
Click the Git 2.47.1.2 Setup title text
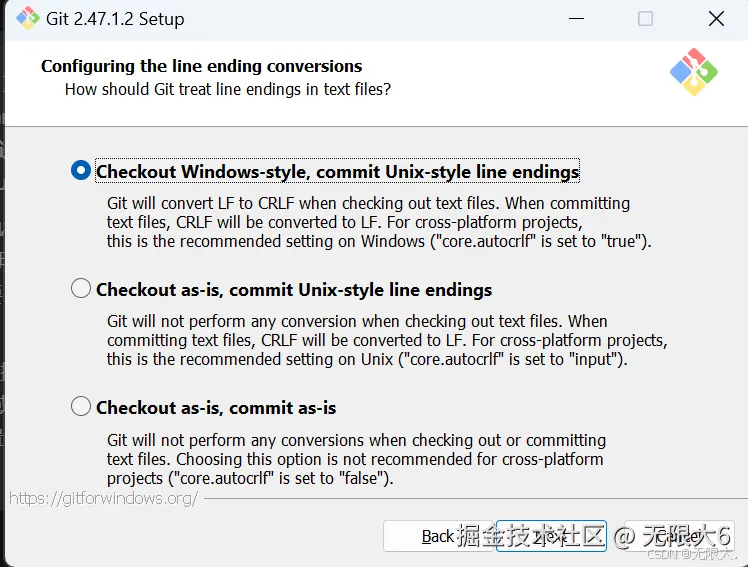[x=115, y=19]
